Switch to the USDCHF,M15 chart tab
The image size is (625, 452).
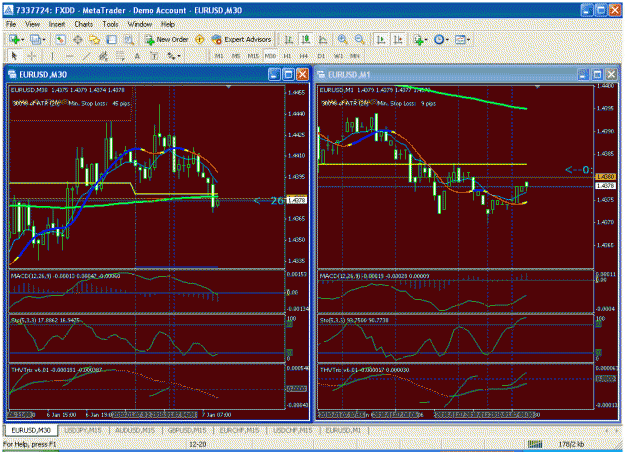293,430
